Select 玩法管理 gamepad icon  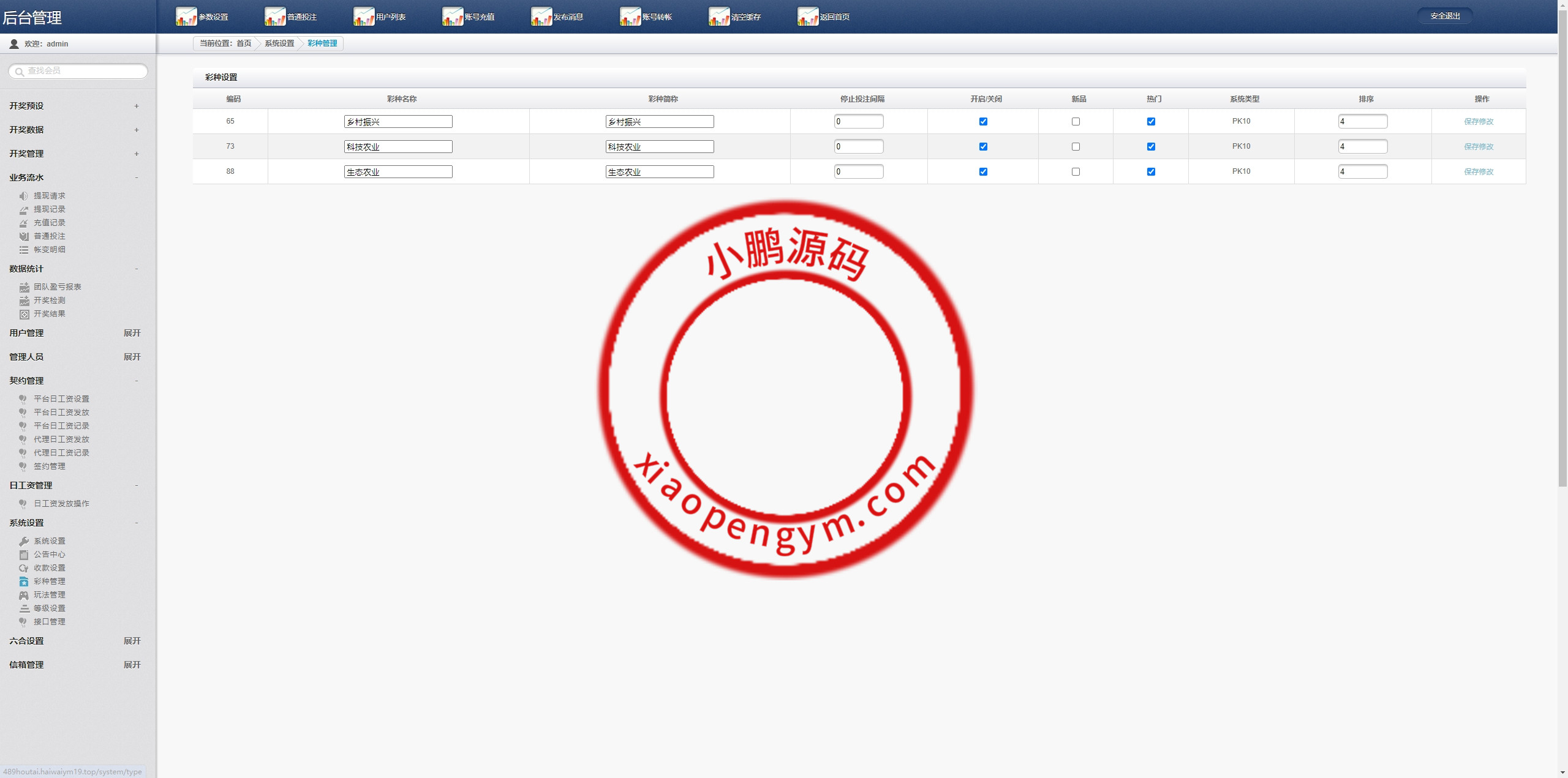pyautogui.click(x=24, y=595)
